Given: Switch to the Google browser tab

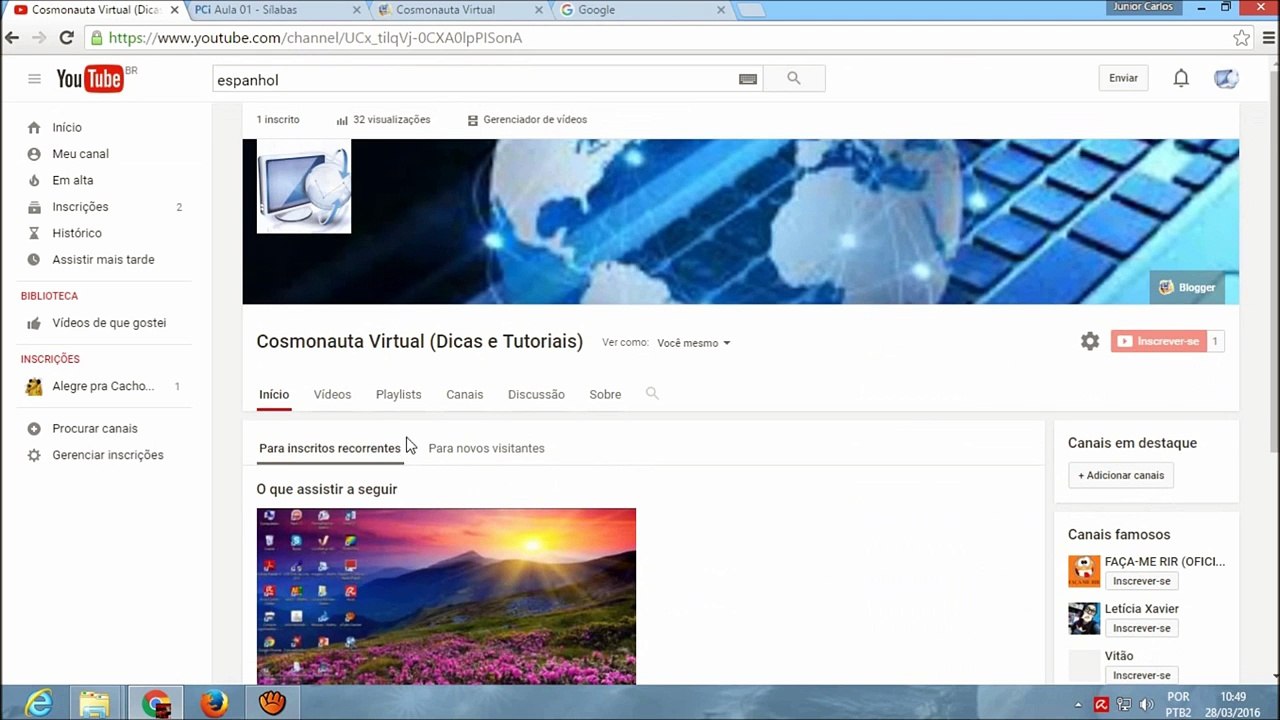Looking at the screenshot, I should pos(640,10).
